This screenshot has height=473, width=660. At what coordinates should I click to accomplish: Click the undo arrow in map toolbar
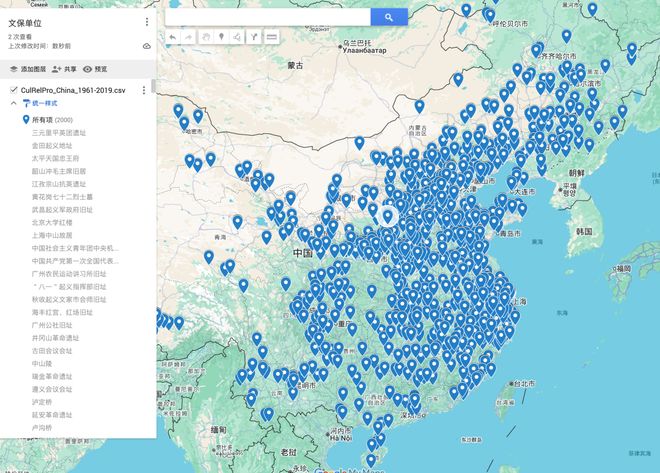coord(173,37)
